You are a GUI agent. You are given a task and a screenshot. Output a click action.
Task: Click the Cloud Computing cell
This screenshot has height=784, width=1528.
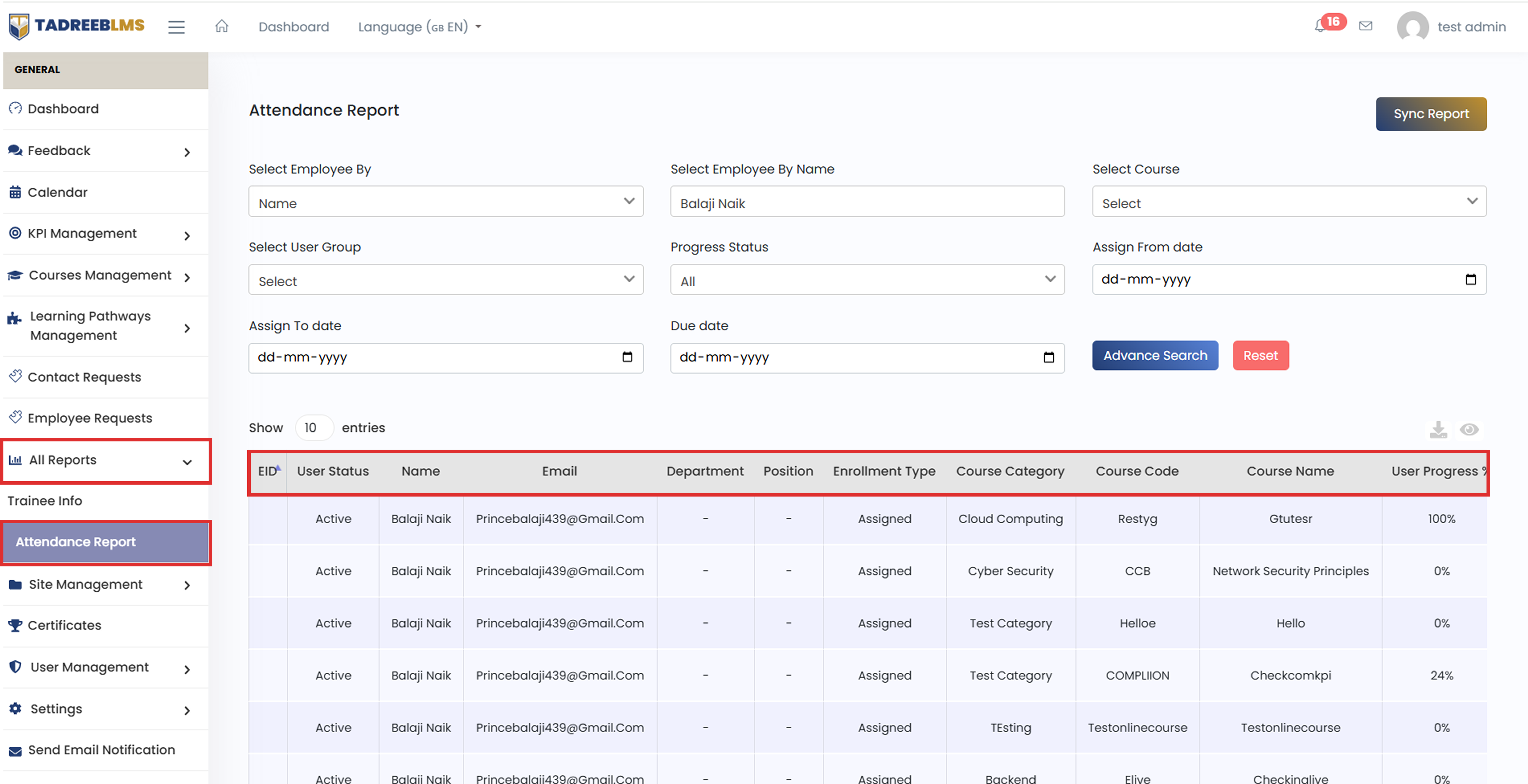(1010, 519)
